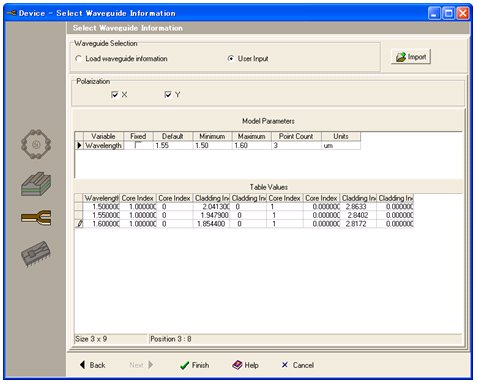
Task: Click the cladding index cell 1.947900
Action: pos(211,215)
